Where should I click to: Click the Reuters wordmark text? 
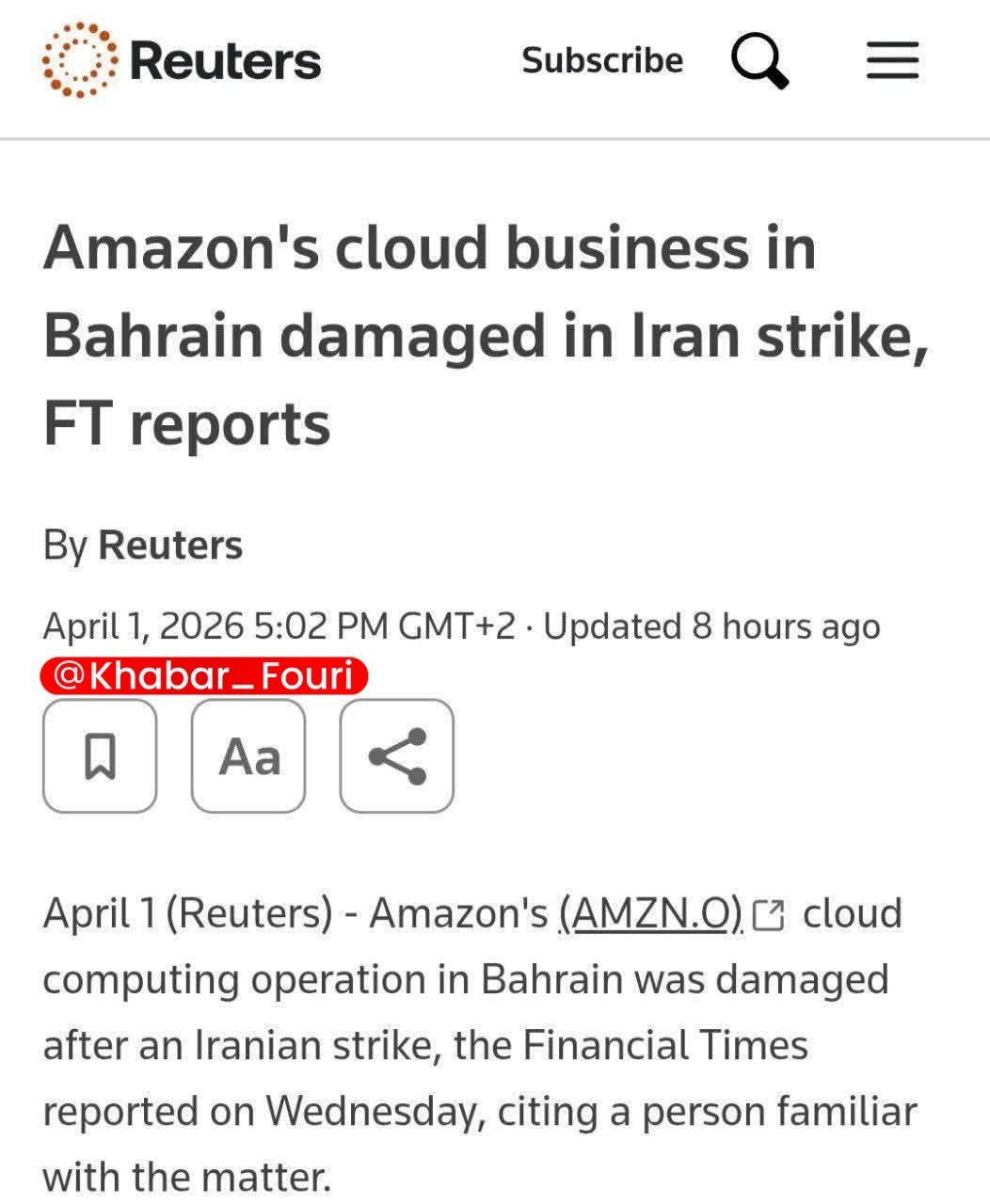click(226, 61)
